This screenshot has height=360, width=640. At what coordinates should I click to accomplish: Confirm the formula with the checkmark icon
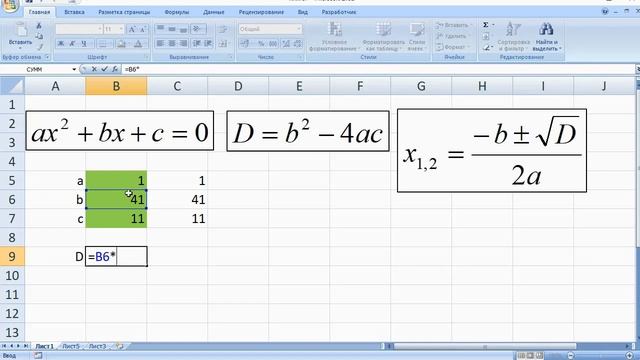(104, 69)
